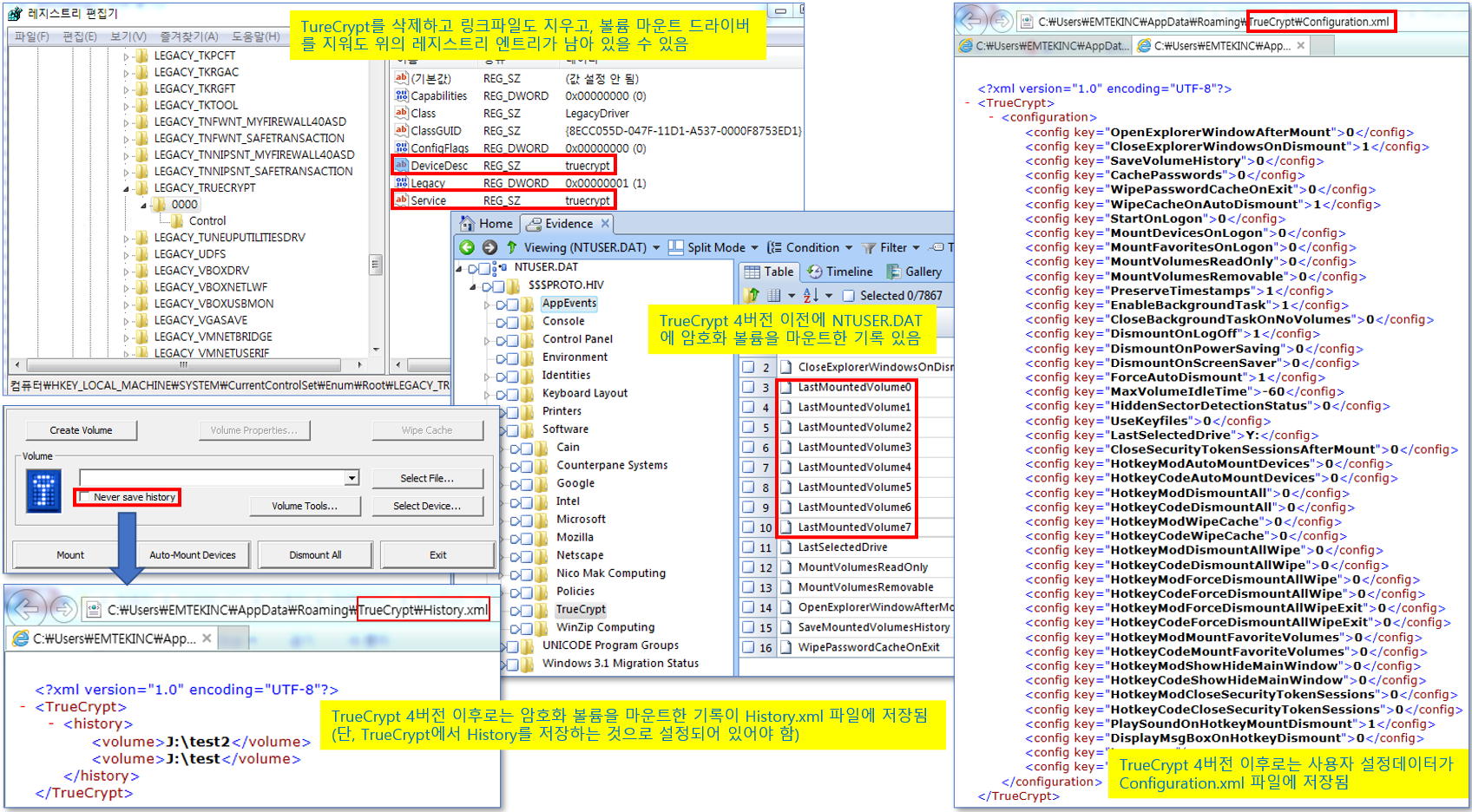The height and width of the screenshot is (812, 1472).
Task: Click the back arrow in the Configuration.xml browser window
Action: click(x=972, y=20)
